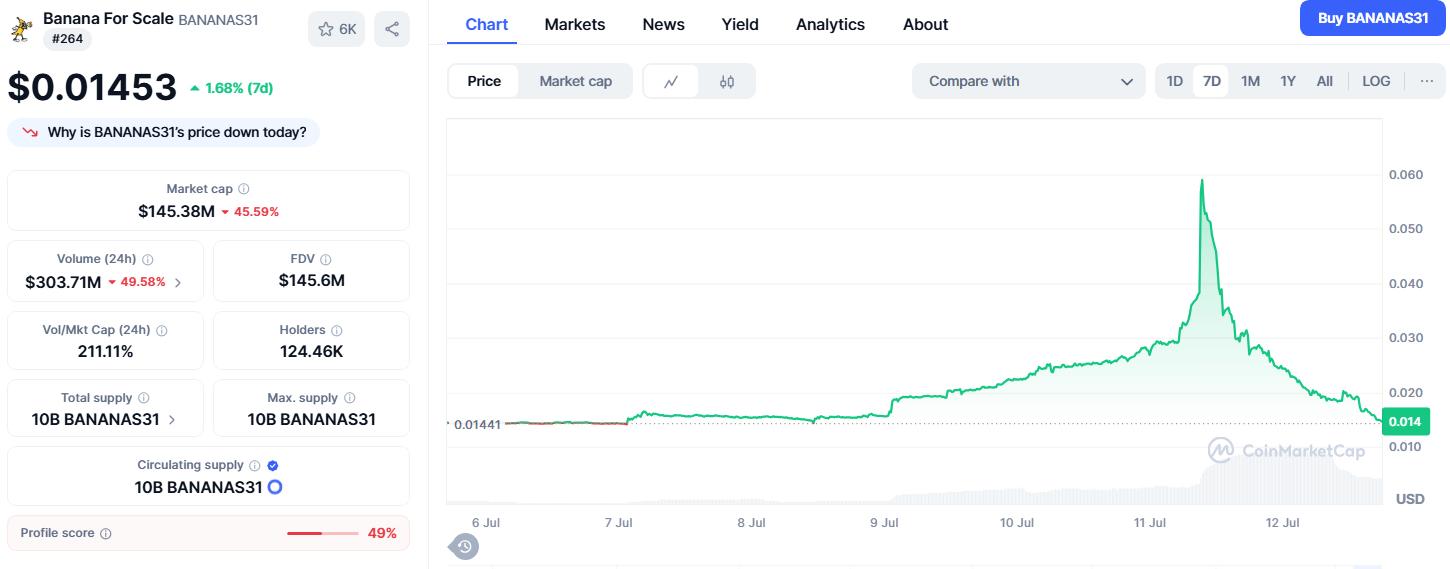Click the 9 Jul date label on chart axis
This screenshot has width=1450, height=569.
[x=884, y=522]
